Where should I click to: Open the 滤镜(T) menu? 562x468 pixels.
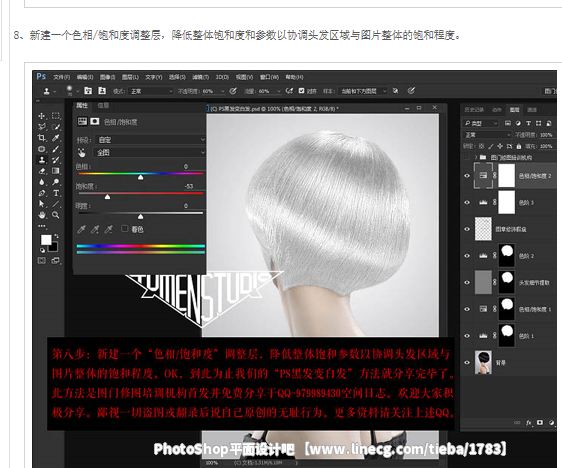click(200, 77)
